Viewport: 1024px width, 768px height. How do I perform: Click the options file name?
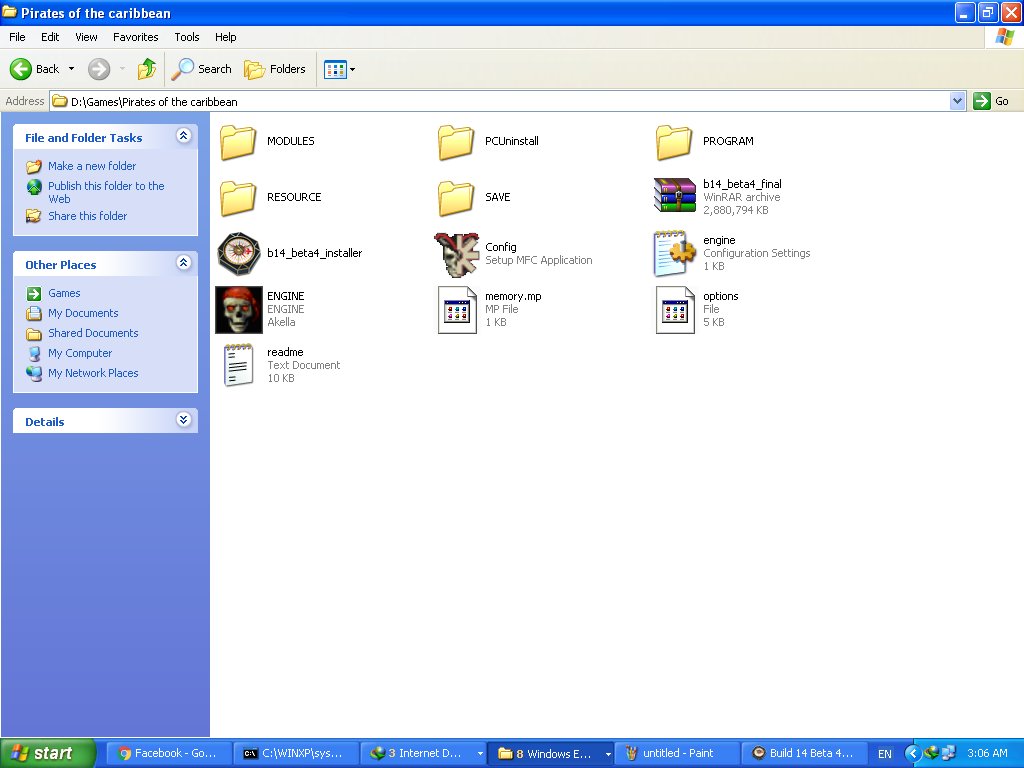tap(721, 296)
